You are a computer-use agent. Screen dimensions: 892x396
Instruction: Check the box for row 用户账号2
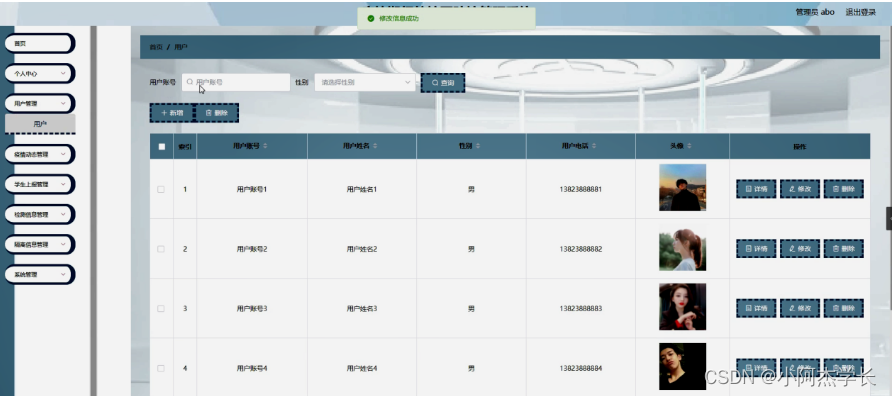pyautogui.click(x=161, y=249)
